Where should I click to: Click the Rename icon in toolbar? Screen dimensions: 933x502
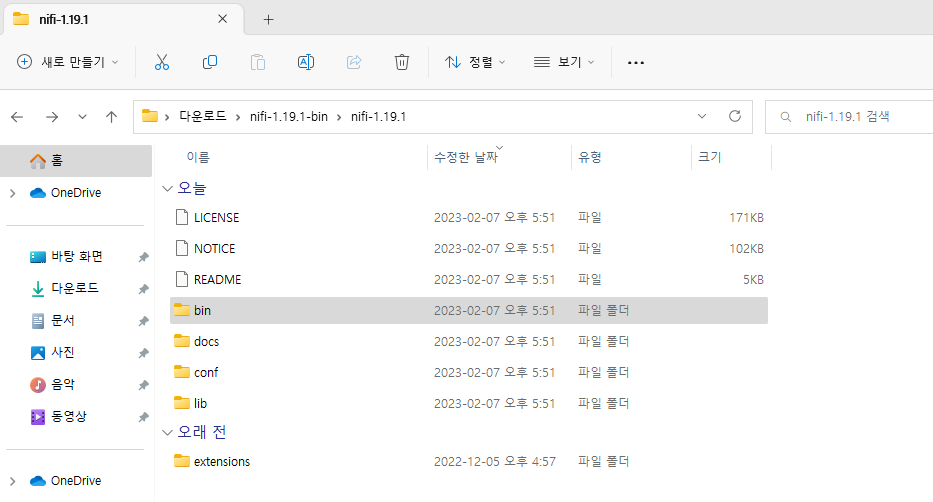pyautogui.click(x=306, y=62)
